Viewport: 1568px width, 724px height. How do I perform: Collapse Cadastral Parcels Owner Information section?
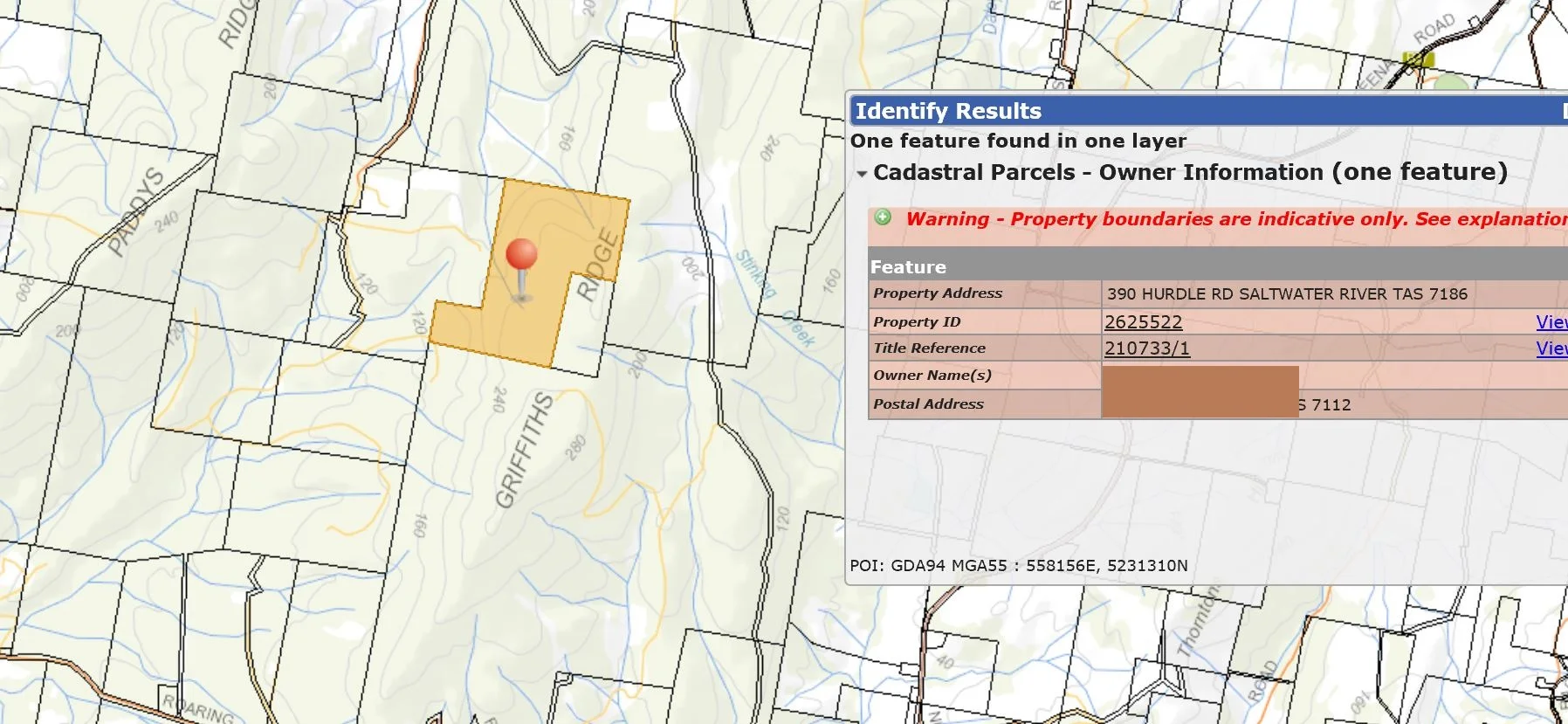862,174
